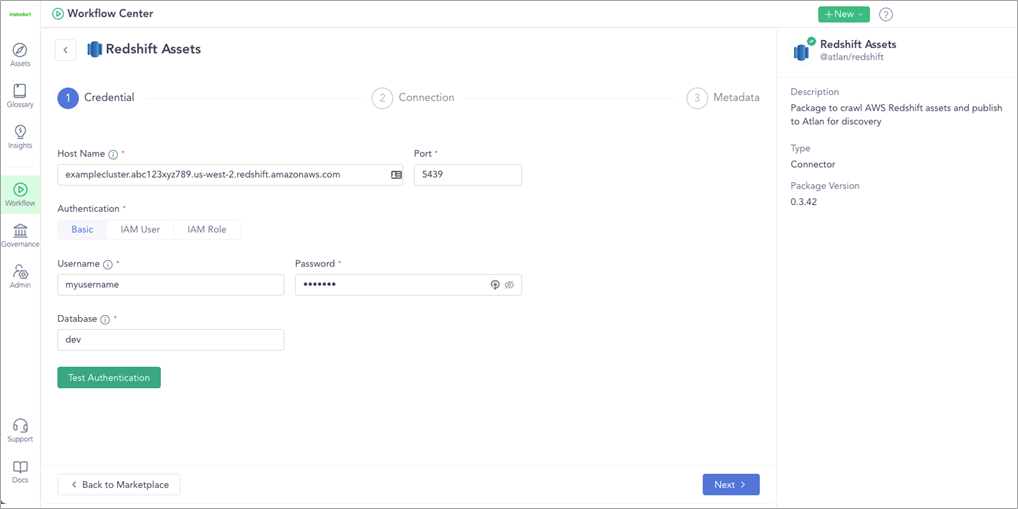Open the Support headset icon
This screenshot has height=509, width=1018.
pos(20,425)
